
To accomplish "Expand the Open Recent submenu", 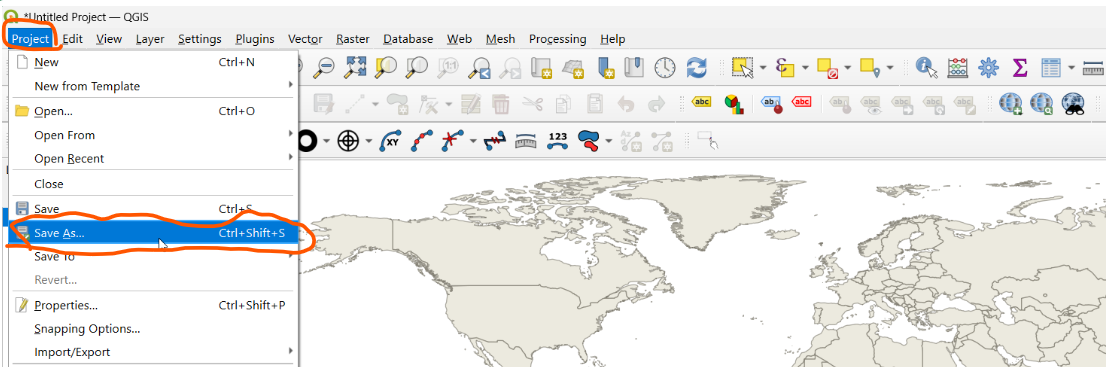I will [153, 159].
